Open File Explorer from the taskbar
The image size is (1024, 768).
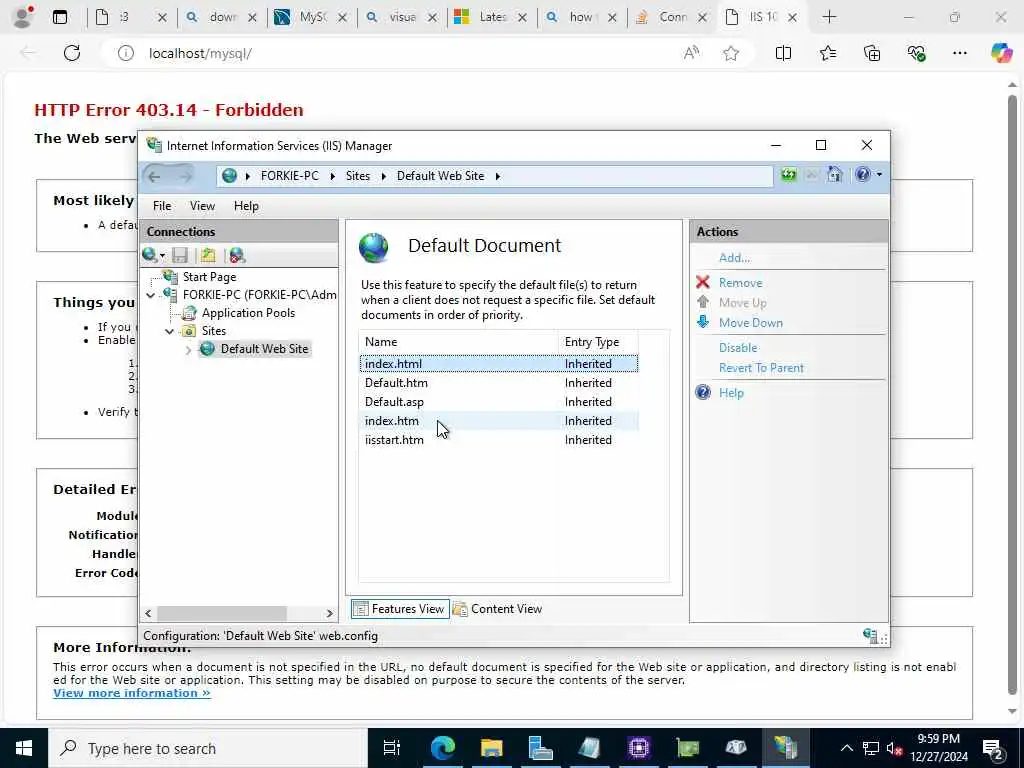tap(491, 748)
